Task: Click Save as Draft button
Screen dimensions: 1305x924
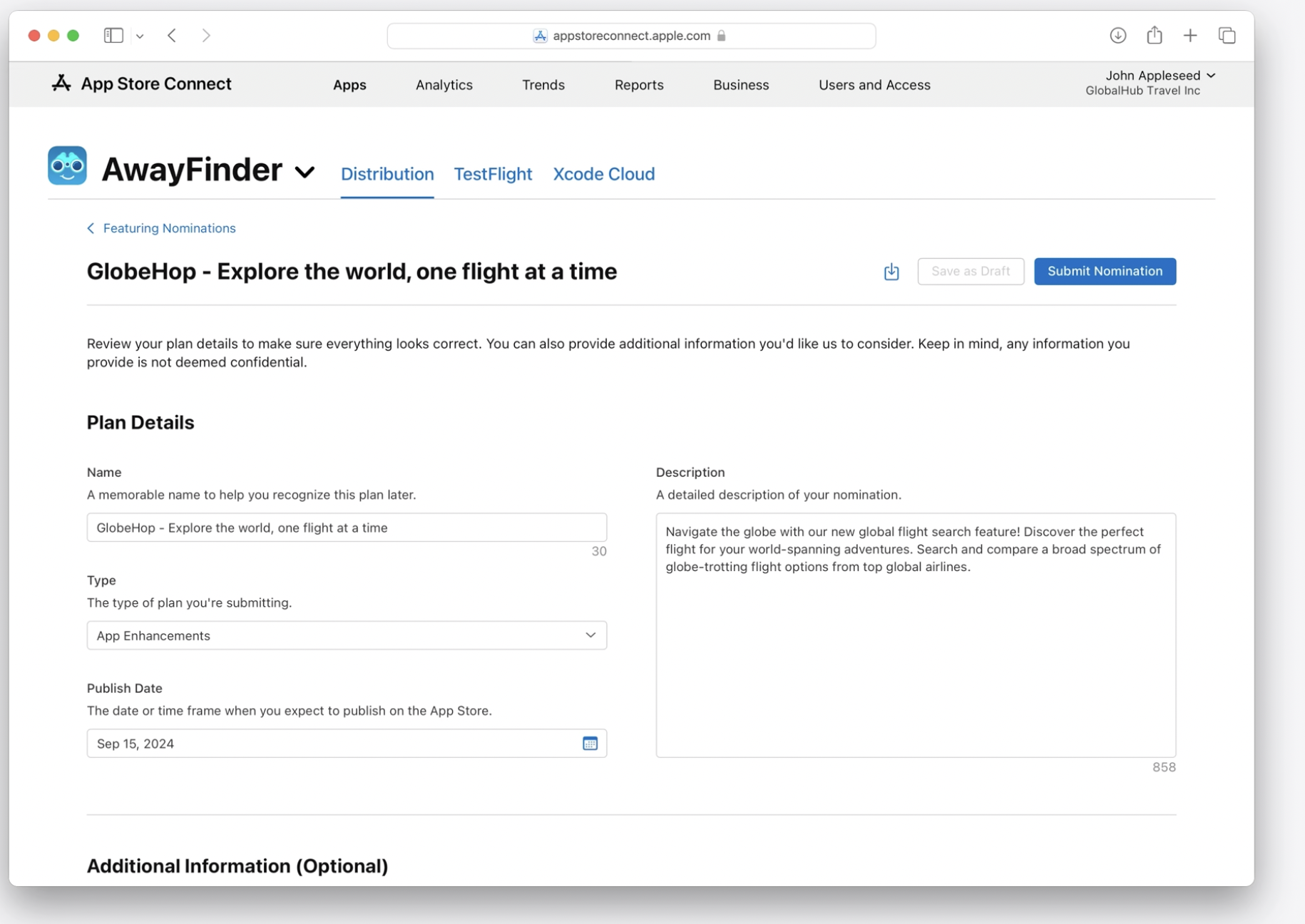Action: pos(971,271)
